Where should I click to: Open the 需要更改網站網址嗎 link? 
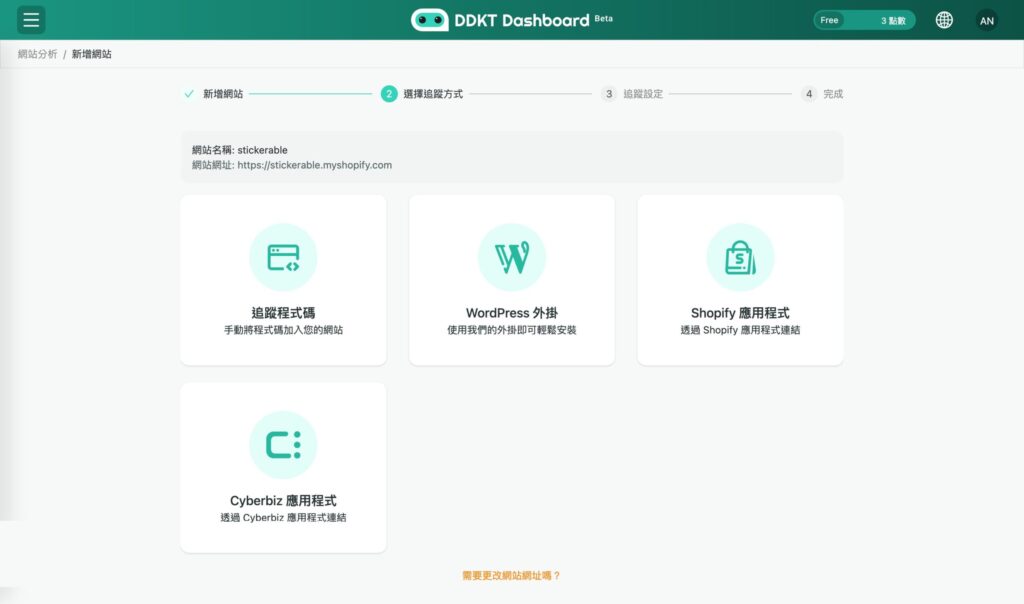click(x=511, y=575)
